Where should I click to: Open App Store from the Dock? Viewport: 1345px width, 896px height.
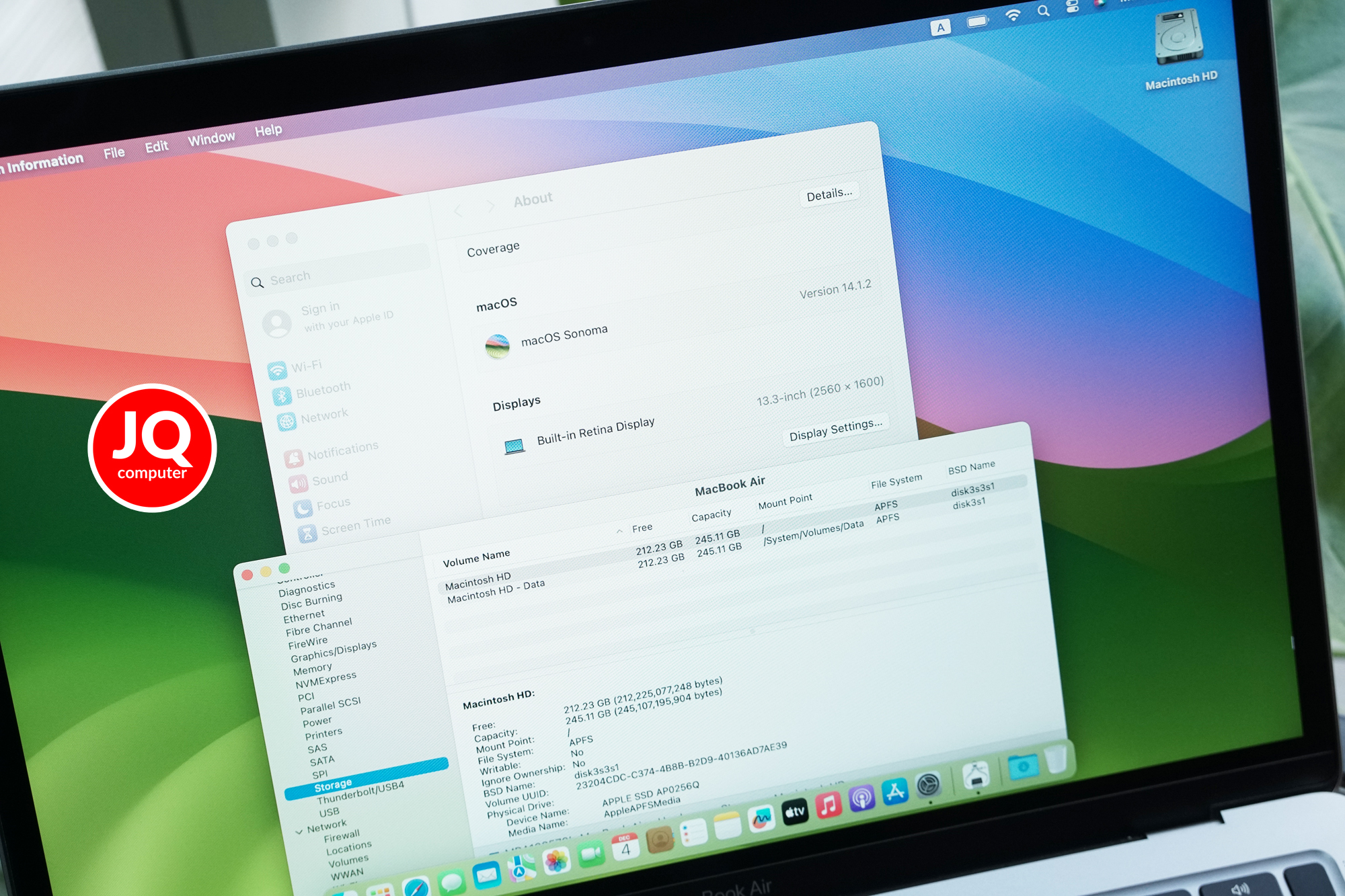(x=895, y=791)
